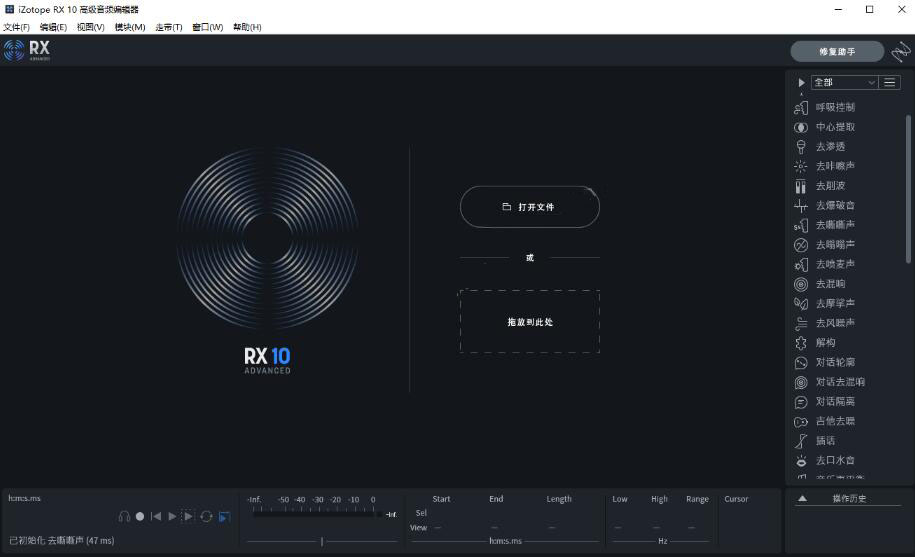The height and width of the screenshot is (557, 915).
Task: Open the 去混响 de-reverb module
Action: point(830,284)
